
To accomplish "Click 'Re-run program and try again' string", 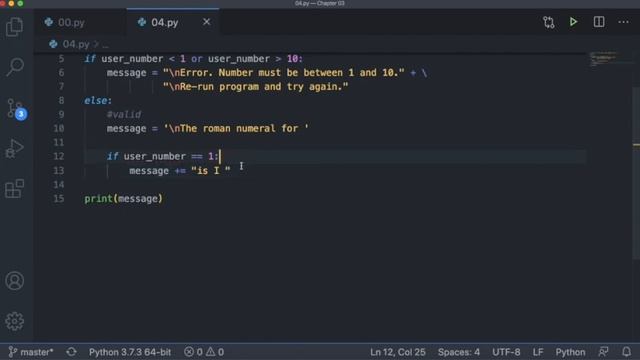I will coord(256,87).
